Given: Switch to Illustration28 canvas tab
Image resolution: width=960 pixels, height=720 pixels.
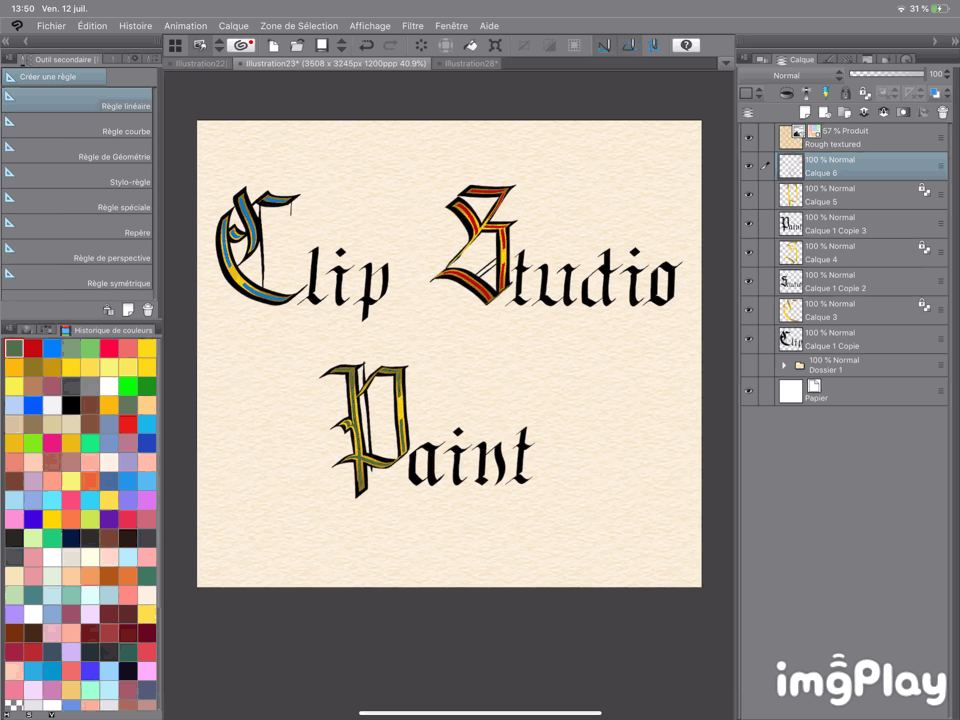Looking at the screenshot, I should pyautogui.click(x=468, y=63).
